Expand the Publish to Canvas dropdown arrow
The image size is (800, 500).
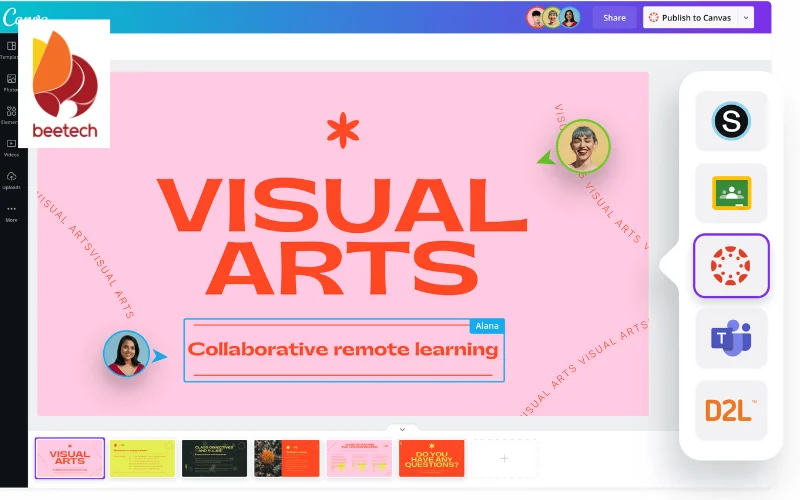coord(746,17)
